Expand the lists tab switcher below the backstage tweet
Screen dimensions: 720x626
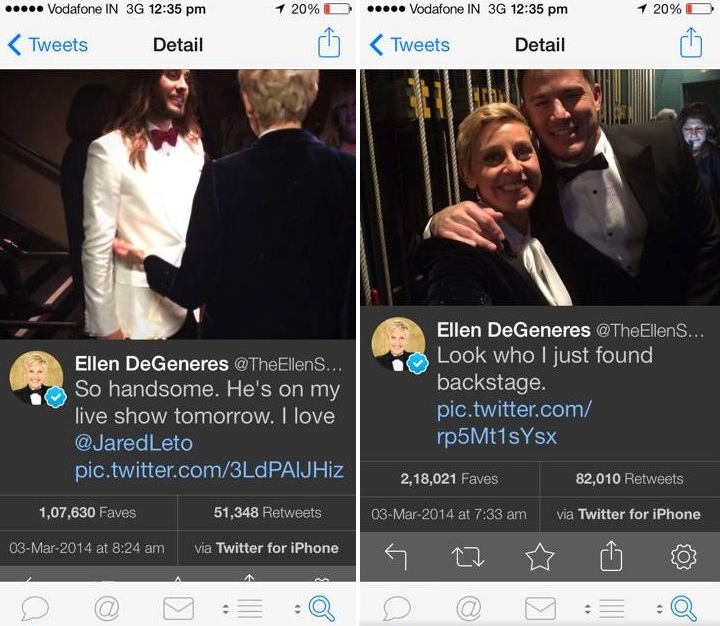tap(606, 607)
